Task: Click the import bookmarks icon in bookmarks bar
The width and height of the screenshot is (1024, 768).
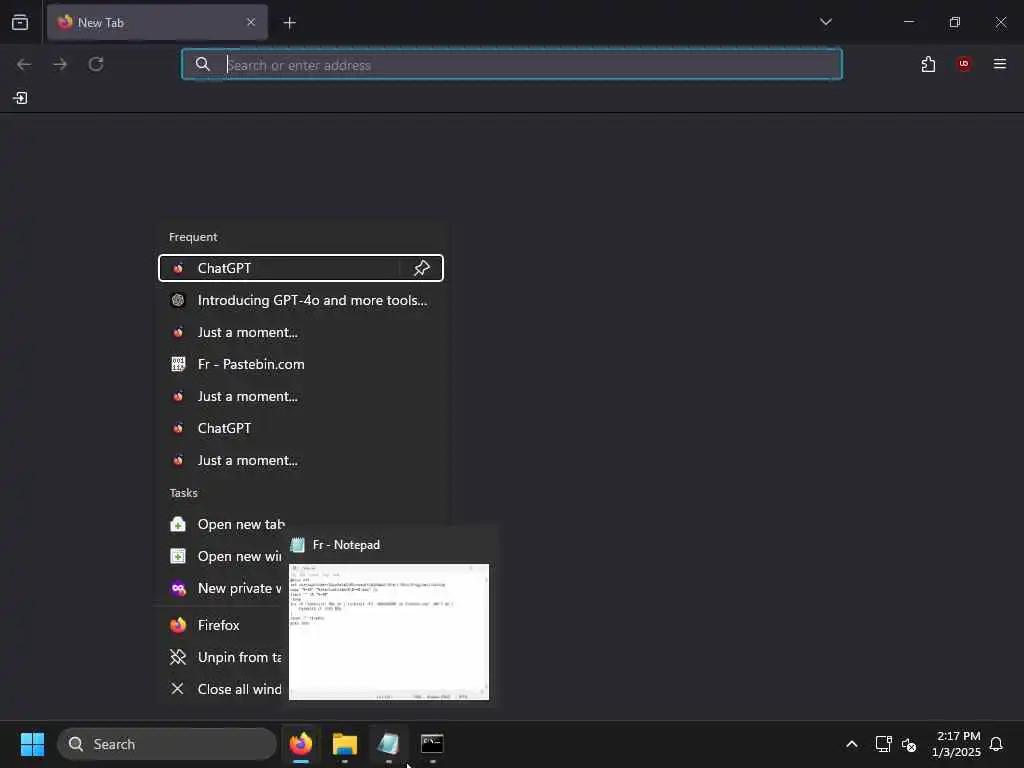Action: pyautogui.click(x=20, y=98)
